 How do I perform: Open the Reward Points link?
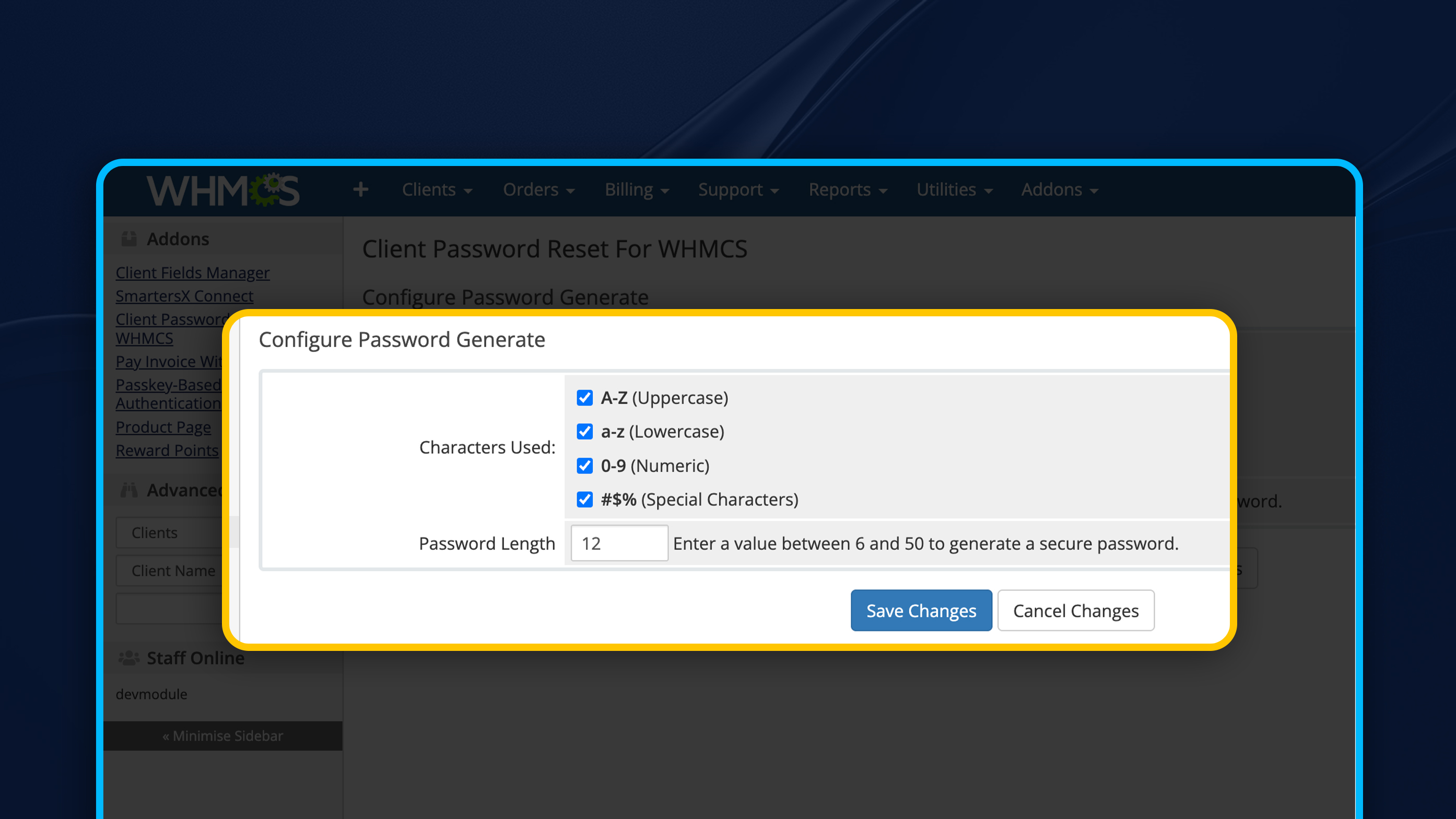[x=167, y=450]
